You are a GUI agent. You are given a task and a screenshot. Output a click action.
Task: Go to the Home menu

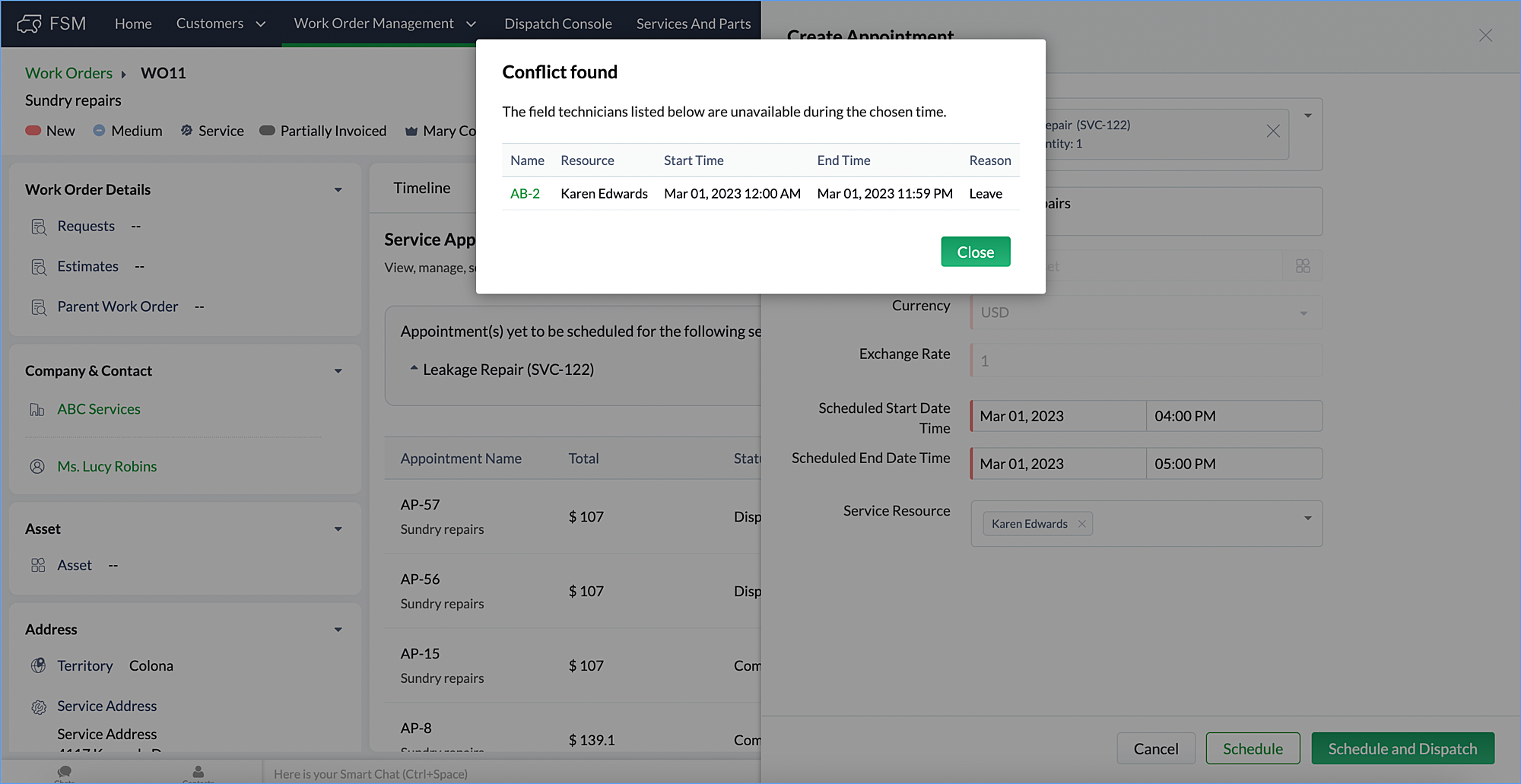(x=133, y=24)
